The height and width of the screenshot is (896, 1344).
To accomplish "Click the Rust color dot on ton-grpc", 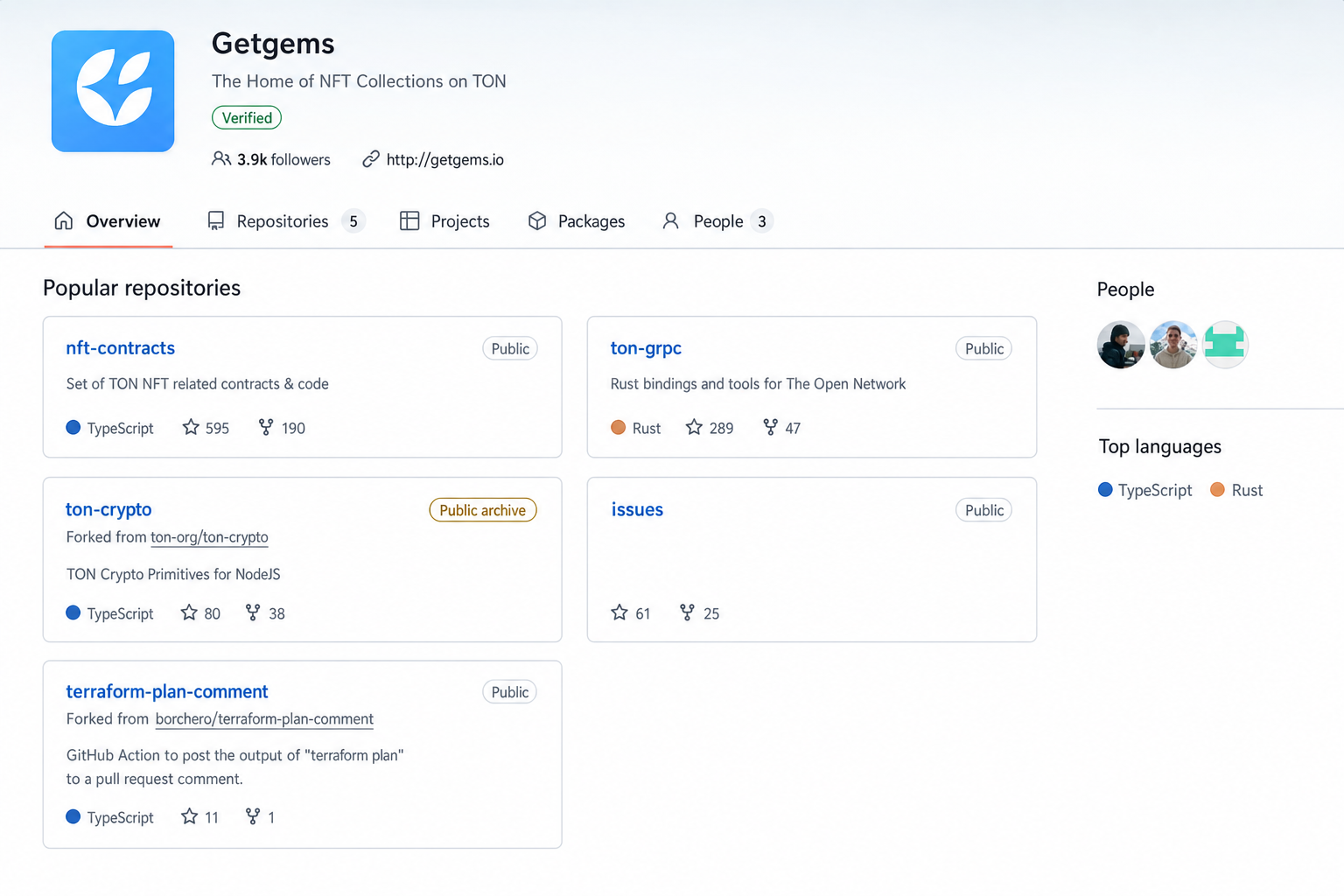I will [618, 427].
